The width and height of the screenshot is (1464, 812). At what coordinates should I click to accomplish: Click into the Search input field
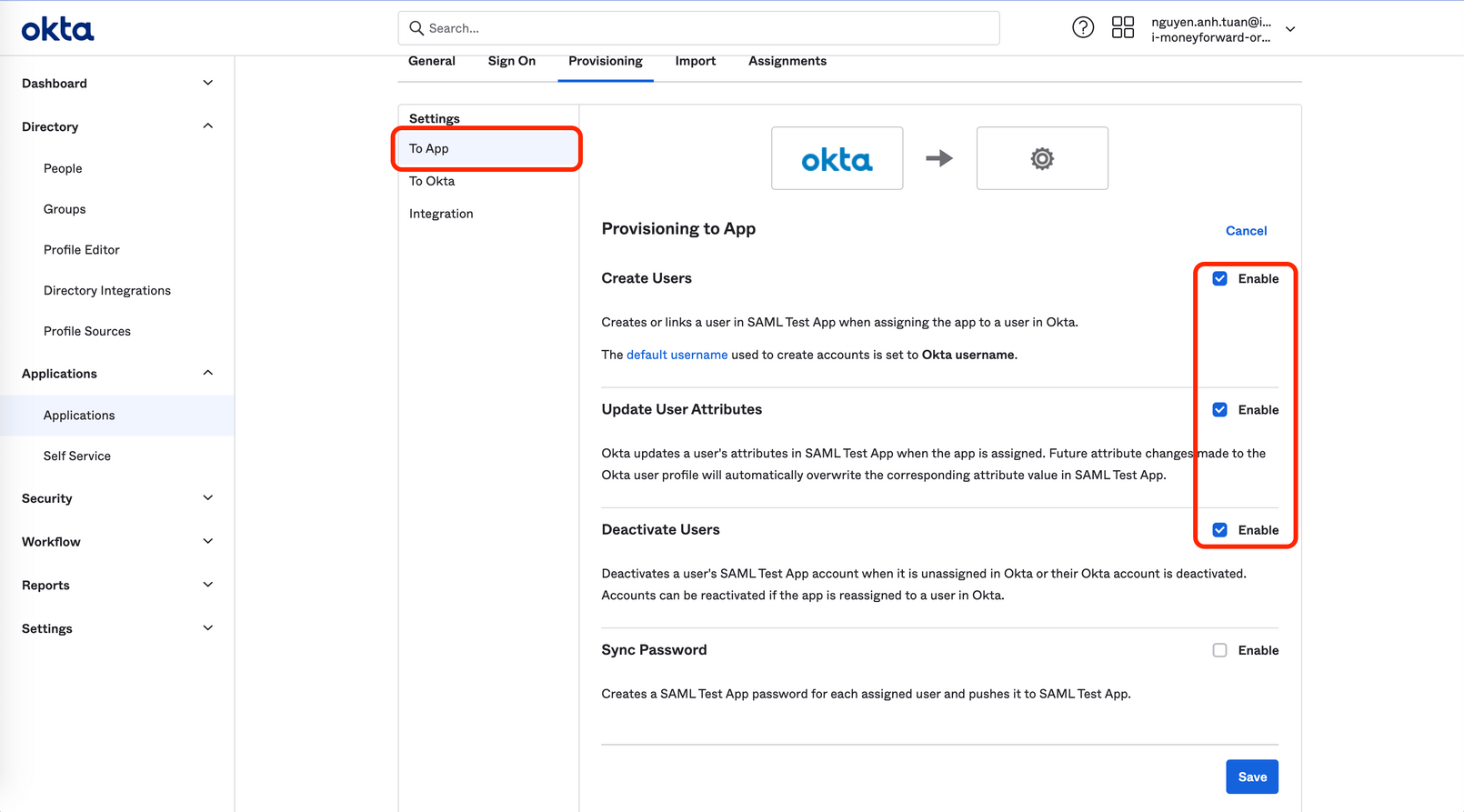(698, 28)
